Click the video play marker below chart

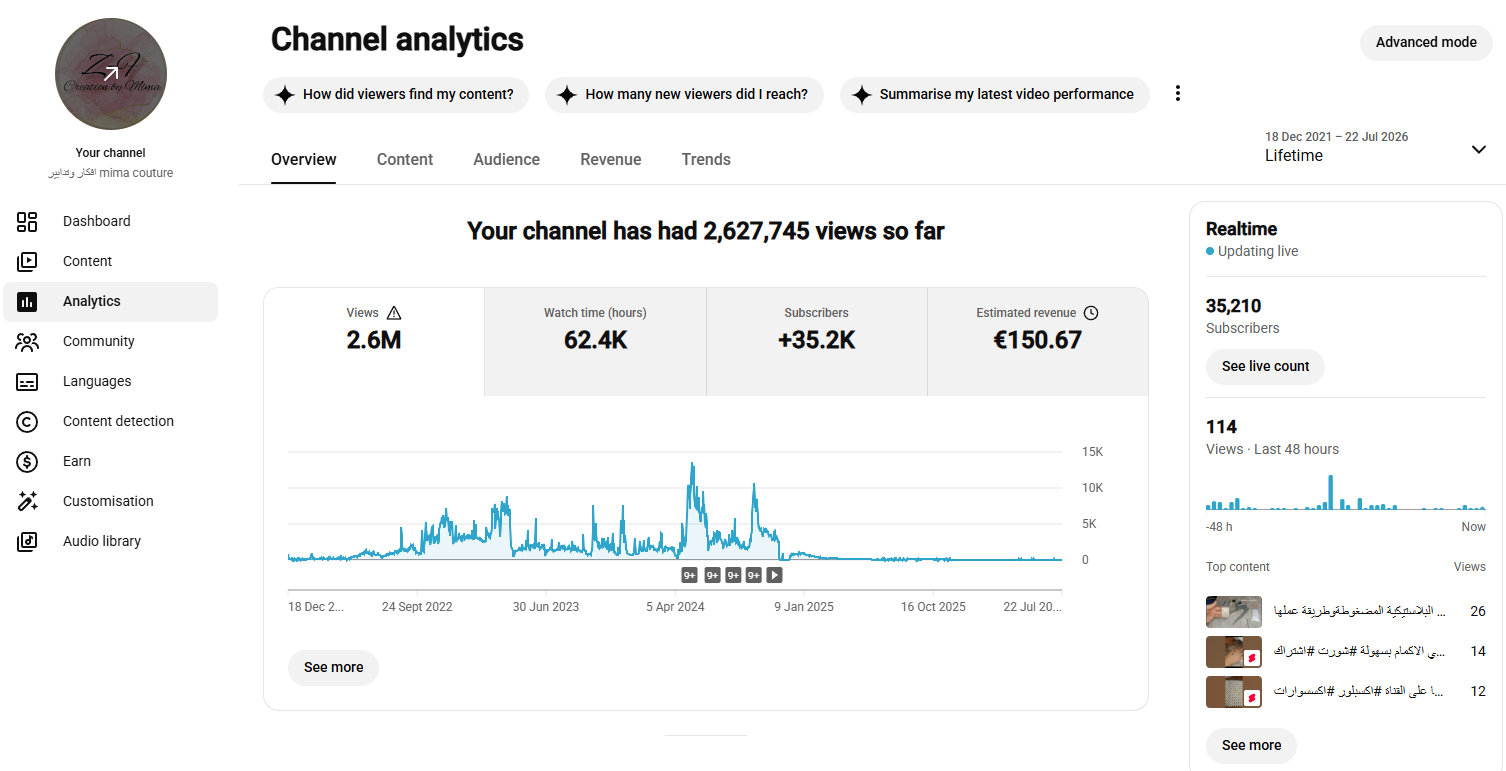(x=774, y=575)
